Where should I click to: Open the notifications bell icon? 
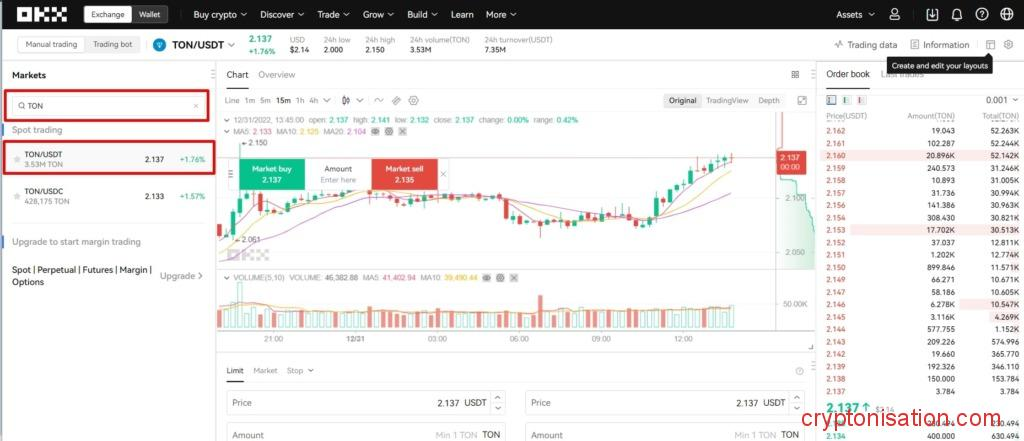[957, 15]
